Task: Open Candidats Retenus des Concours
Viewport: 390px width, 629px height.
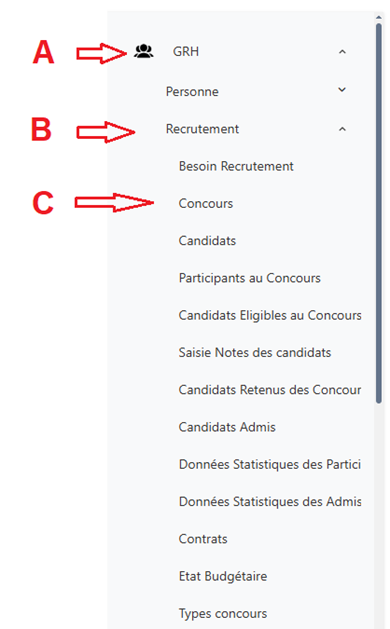Action: click(x=270, y=390)
